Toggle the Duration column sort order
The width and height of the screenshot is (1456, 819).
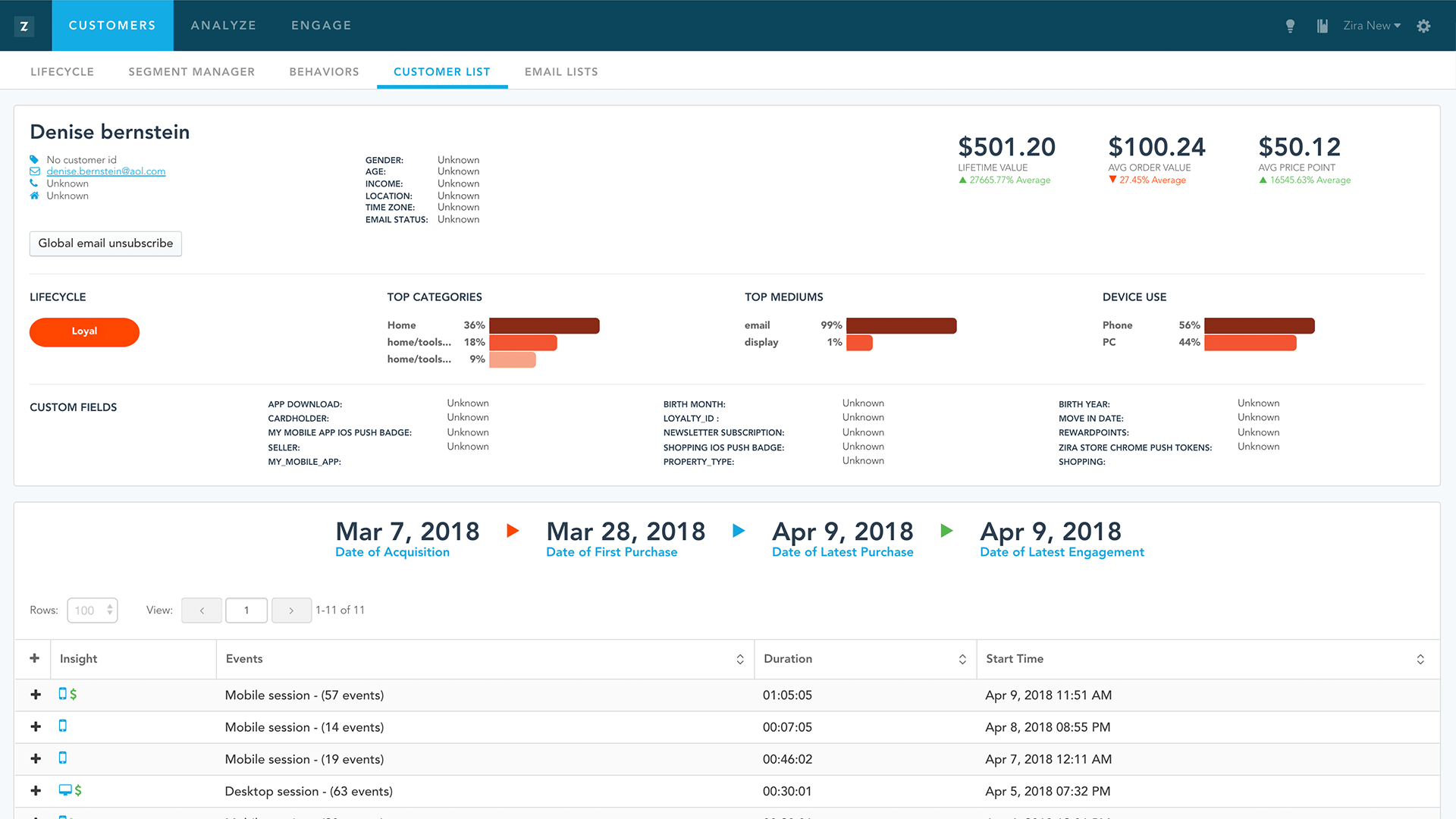[x=957, y=659]
